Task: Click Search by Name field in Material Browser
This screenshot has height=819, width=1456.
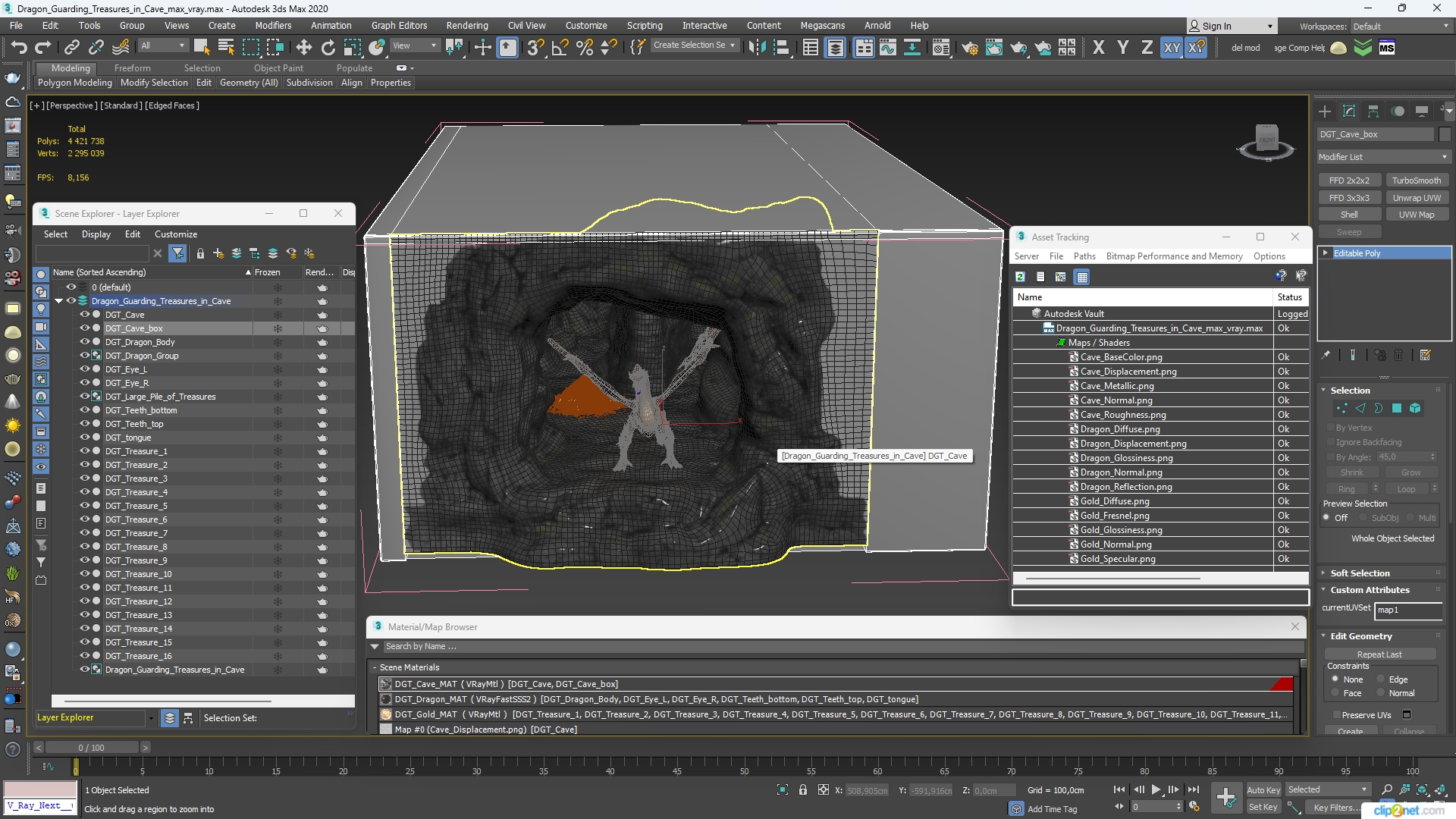Action: pyautogui.click(x=842, y=647)
